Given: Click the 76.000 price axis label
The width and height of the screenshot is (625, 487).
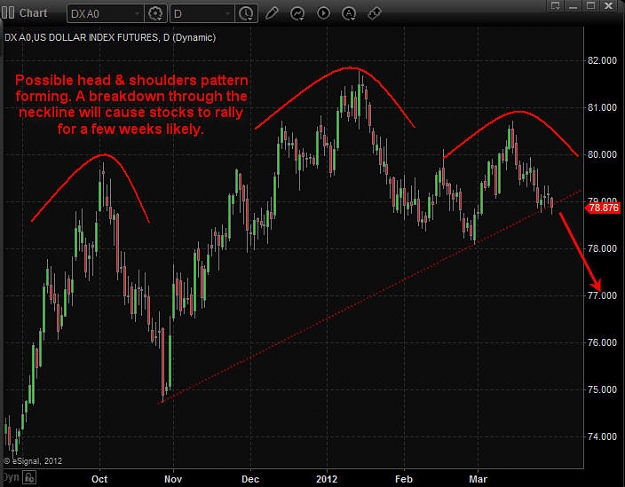Looking at the screenshot, I should (x=602, y=343).
